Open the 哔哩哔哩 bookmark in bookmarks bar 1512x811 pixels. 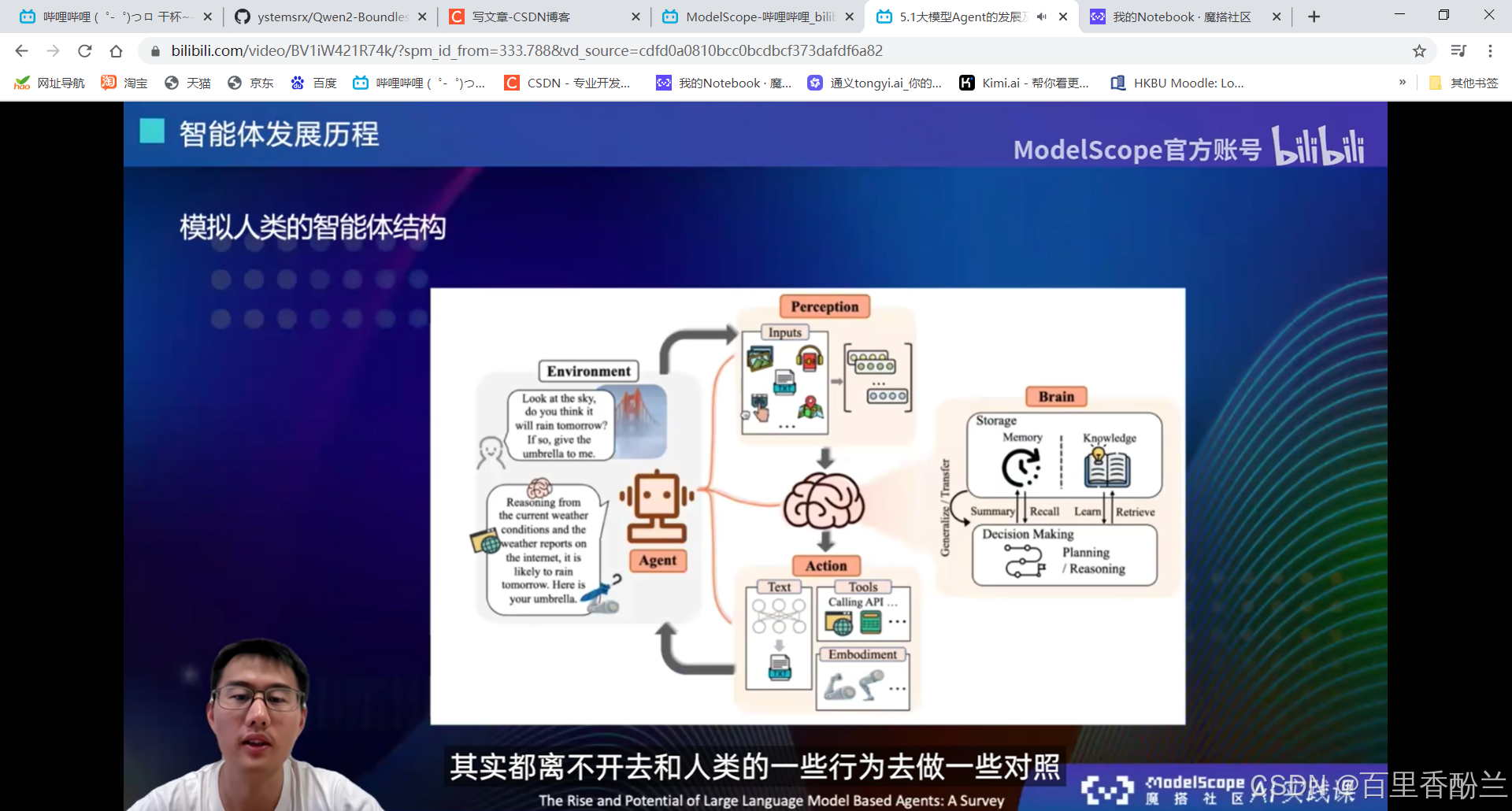[x=419, y=83]
